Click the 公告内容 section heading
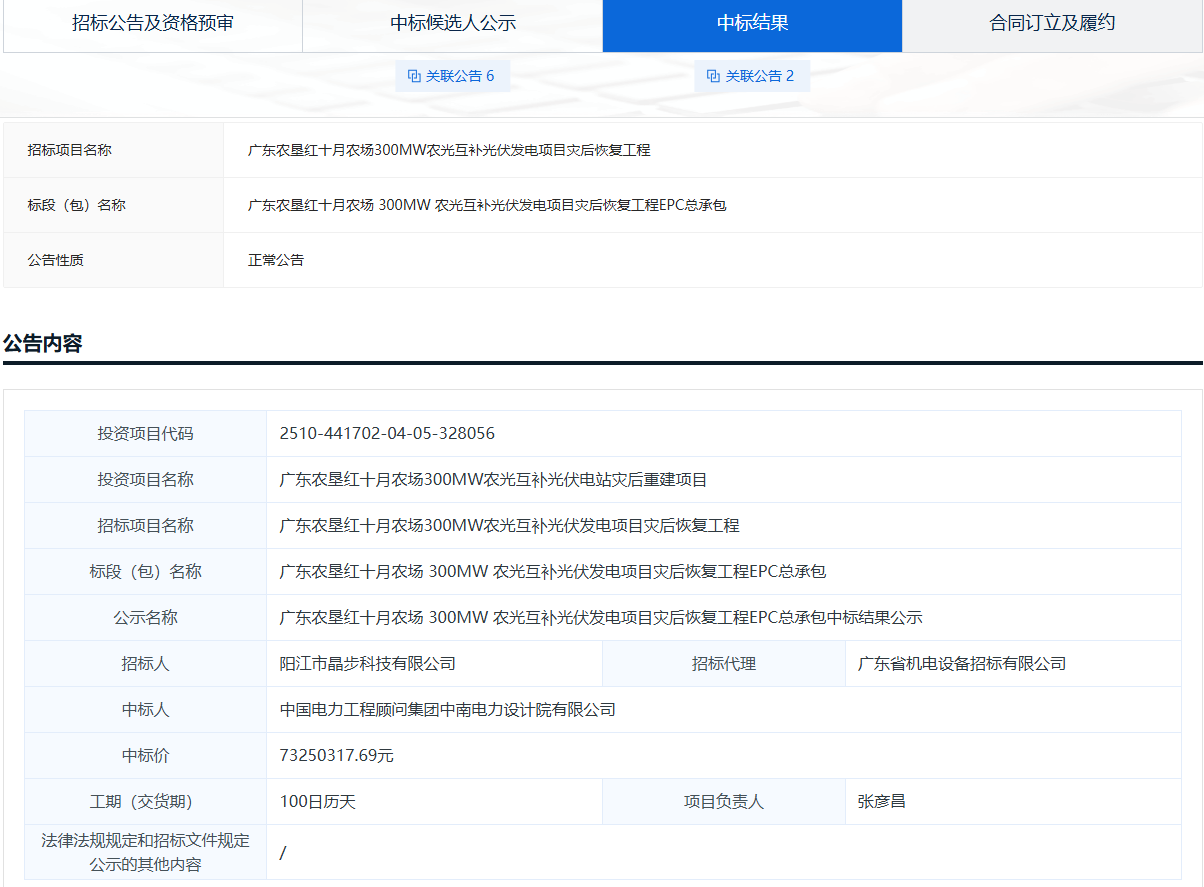The image size is (1204, 887). 43,344
